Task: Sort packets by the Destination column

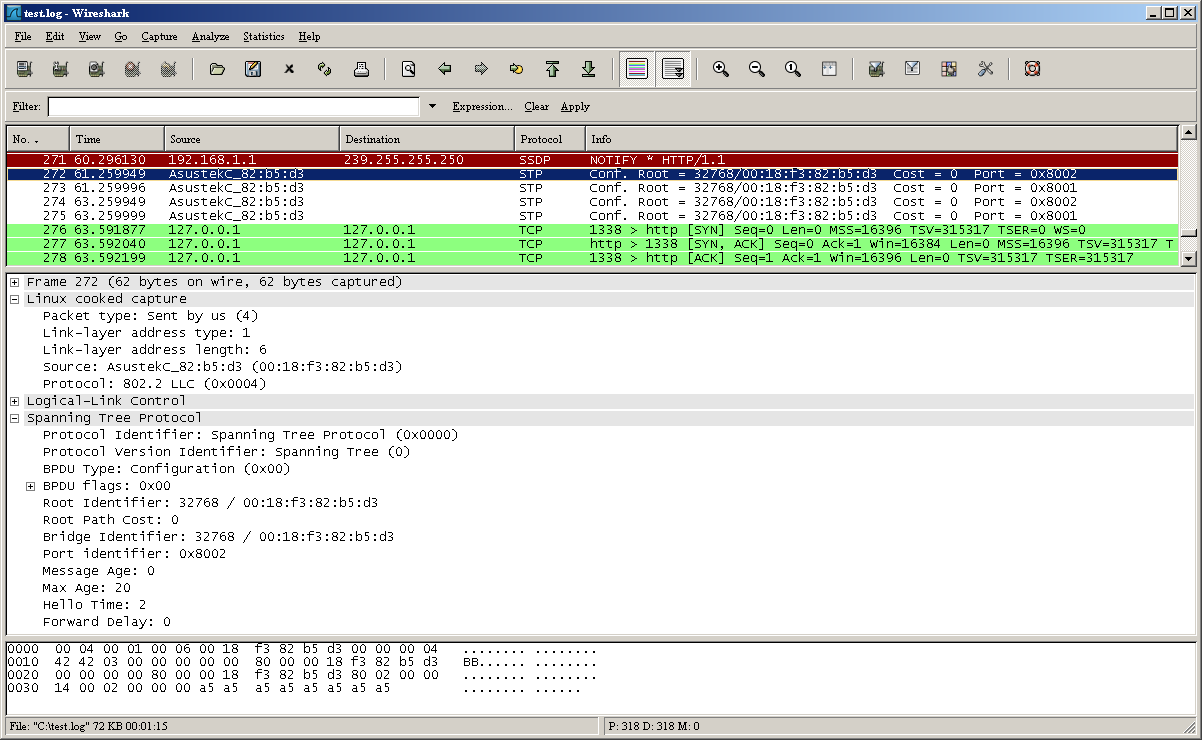Action: [427, 139]
